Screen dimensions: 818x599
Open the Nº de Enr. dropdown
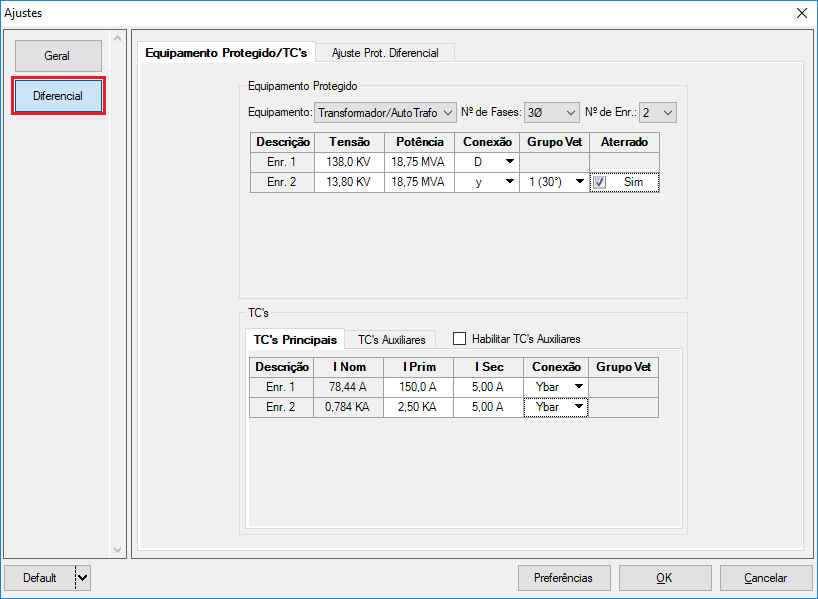(667, 113)
